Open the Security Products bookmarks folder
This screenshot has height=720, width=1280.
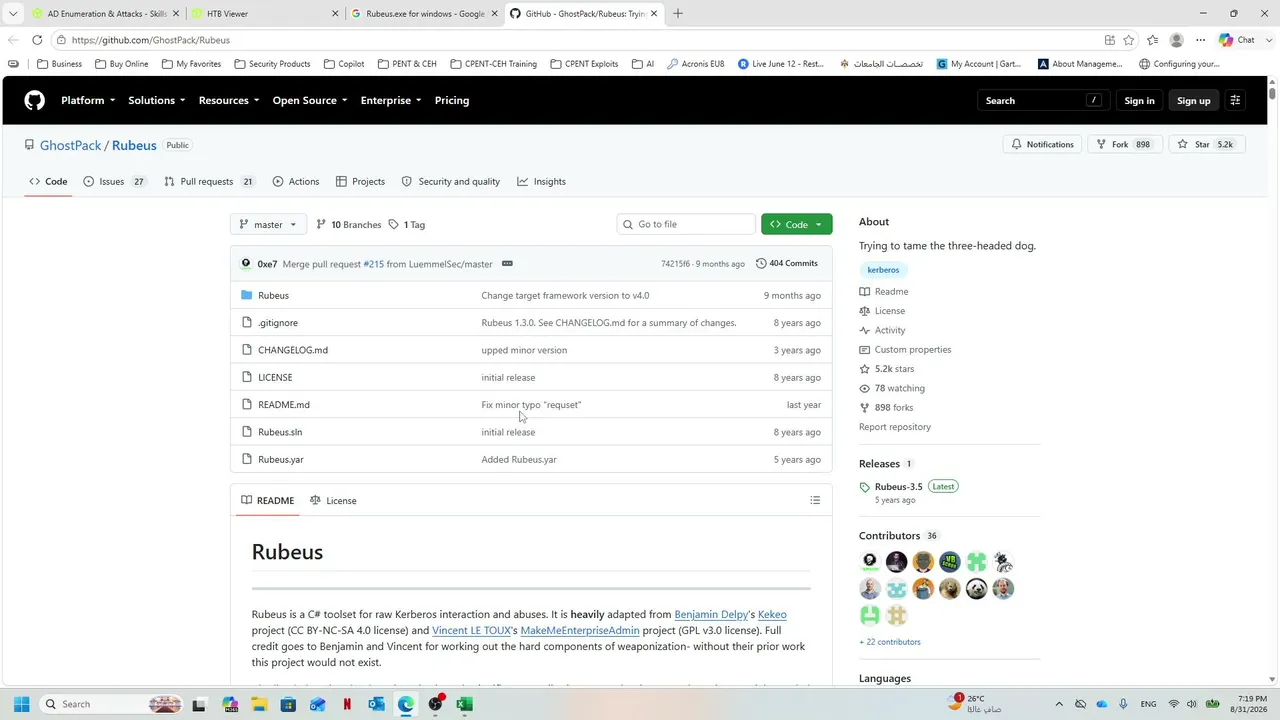coord(272,64)
